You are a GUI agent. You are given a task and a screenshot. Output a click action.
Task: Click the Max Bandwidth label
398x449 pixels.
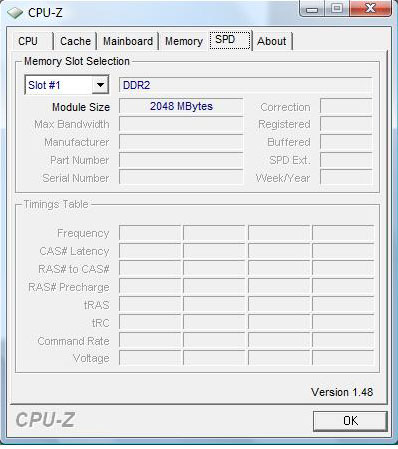(72, 124)
